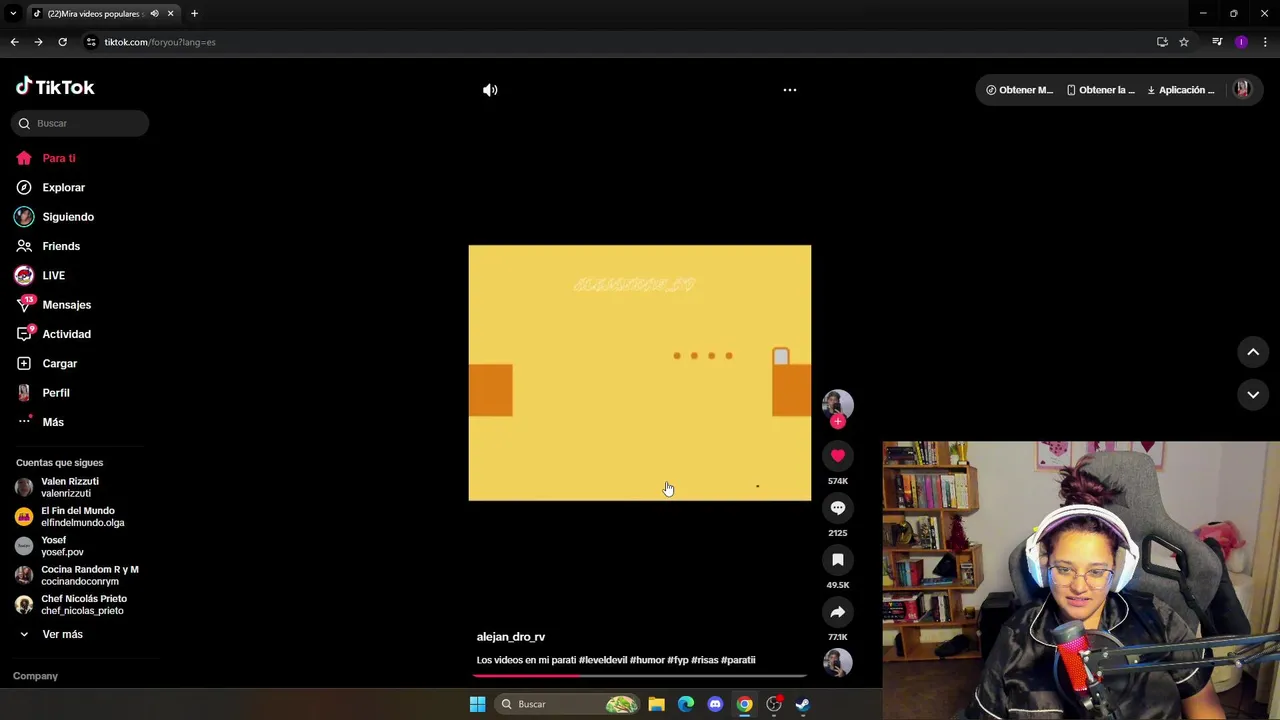The image size is (1280, 720).
Task: Pause the playing video
Action: (640, 373)
